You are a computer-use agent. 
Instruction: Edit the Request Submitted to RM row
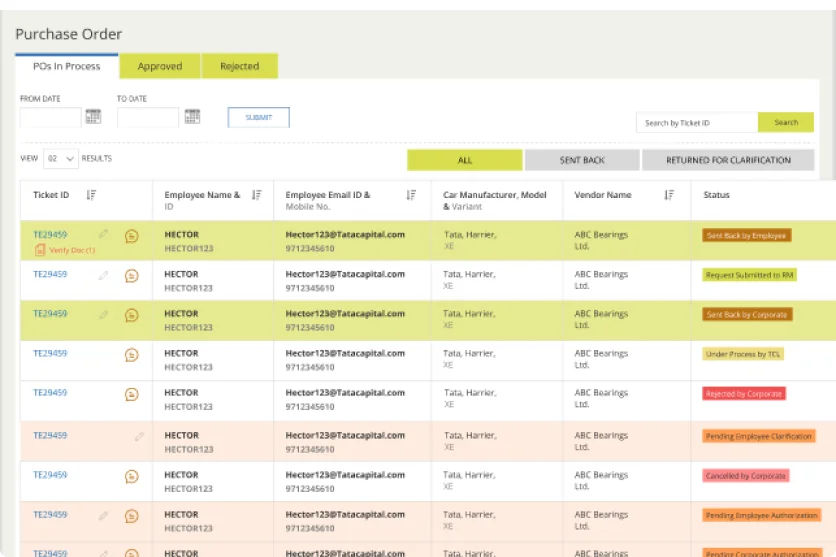[x=103, y=275]
